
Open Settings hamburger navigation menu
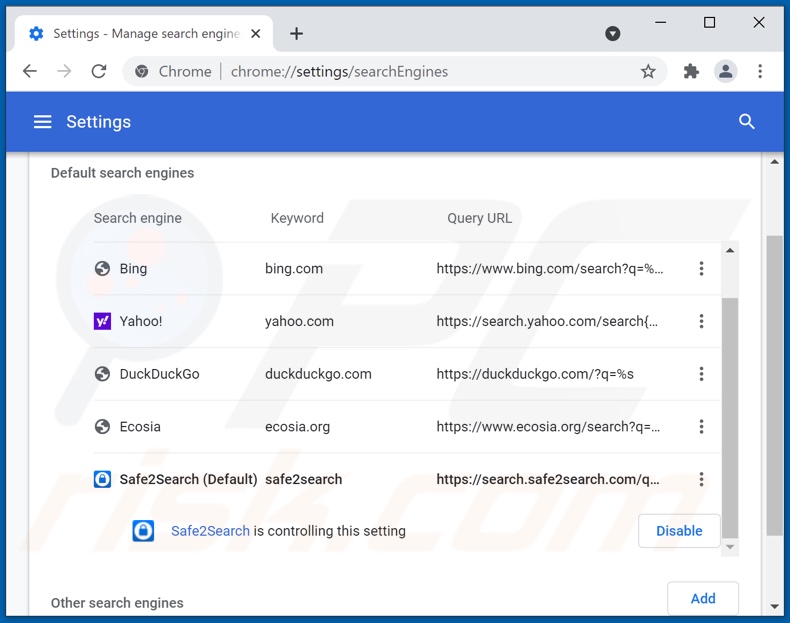[42, 121]
